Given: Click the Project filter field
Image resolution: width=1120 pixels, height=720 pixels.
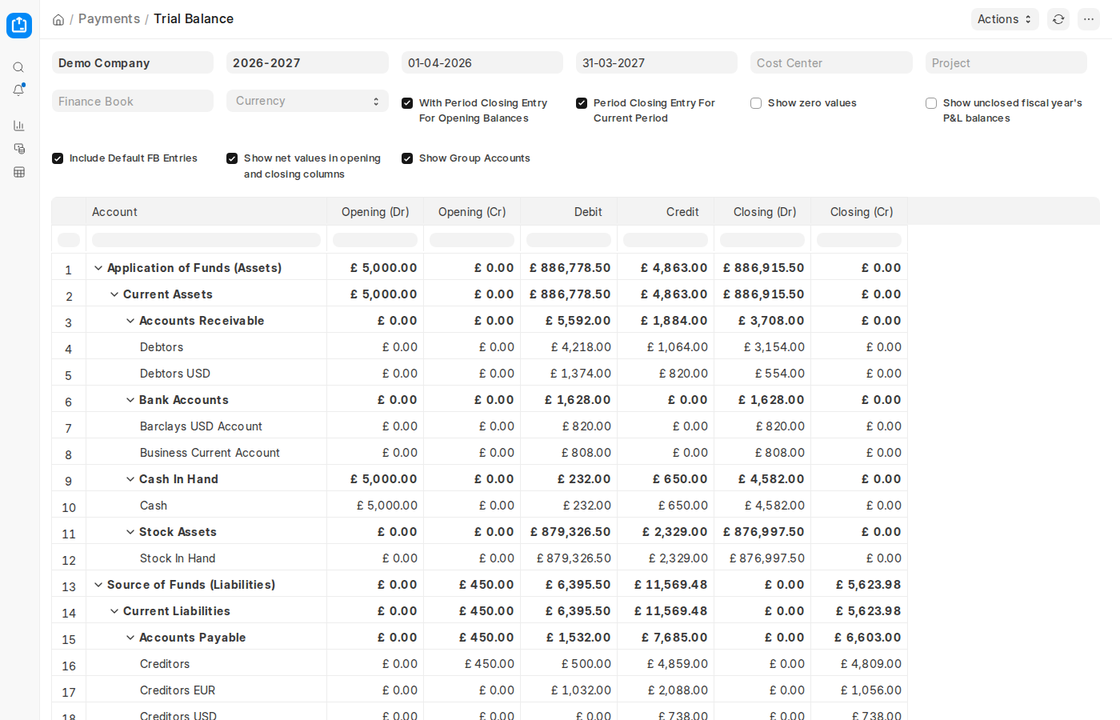Looking at the screenshot, I should 1006,63.
